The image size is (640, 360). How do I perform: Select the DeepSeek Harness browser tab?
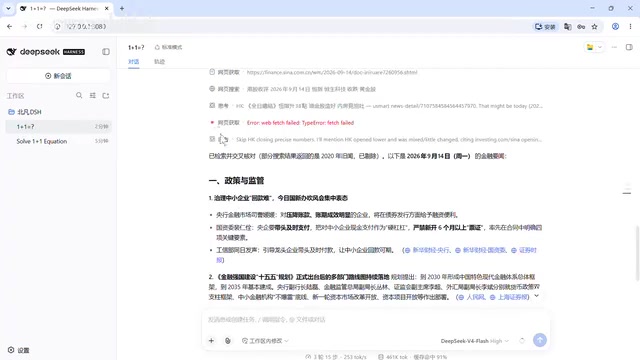pos(64,9)
